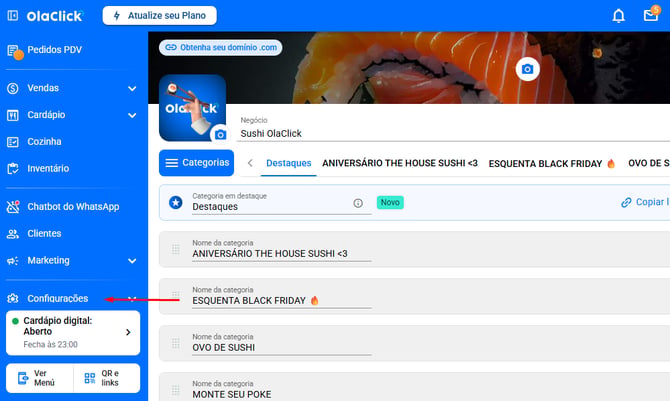Click the Ver Menú phone icon
This screenshot has height=401, width=670.
click(x=23, y=378)
